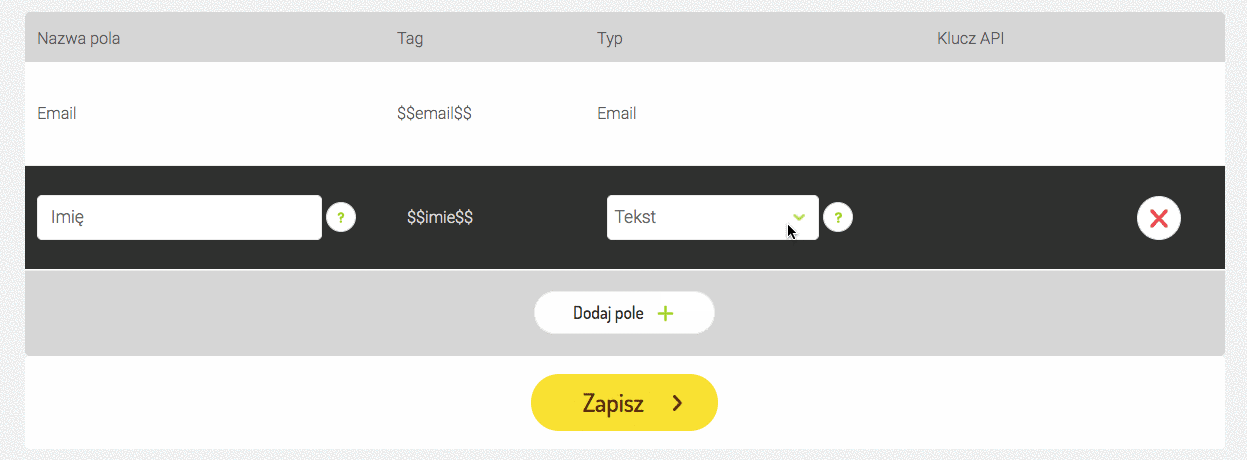The image size is (1247, 460).
Task: Click the Zapisz label text
Action: [613, 403]
